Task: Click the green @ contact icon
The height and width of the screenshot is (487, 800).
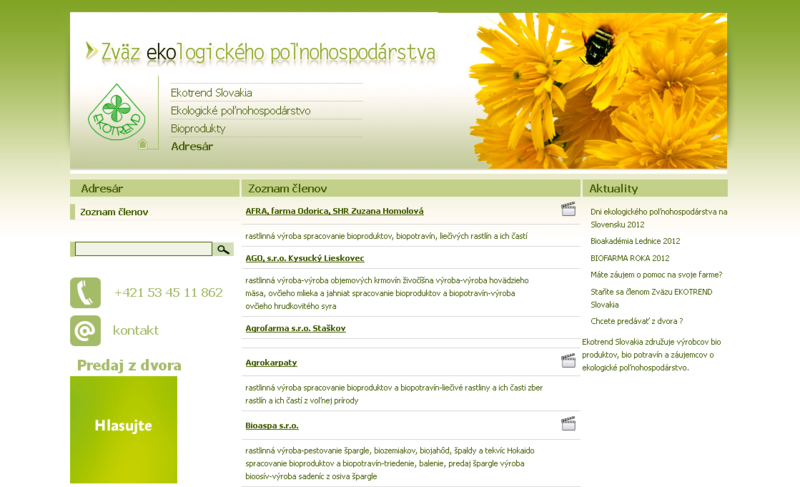Action: [x=85, y=330]
